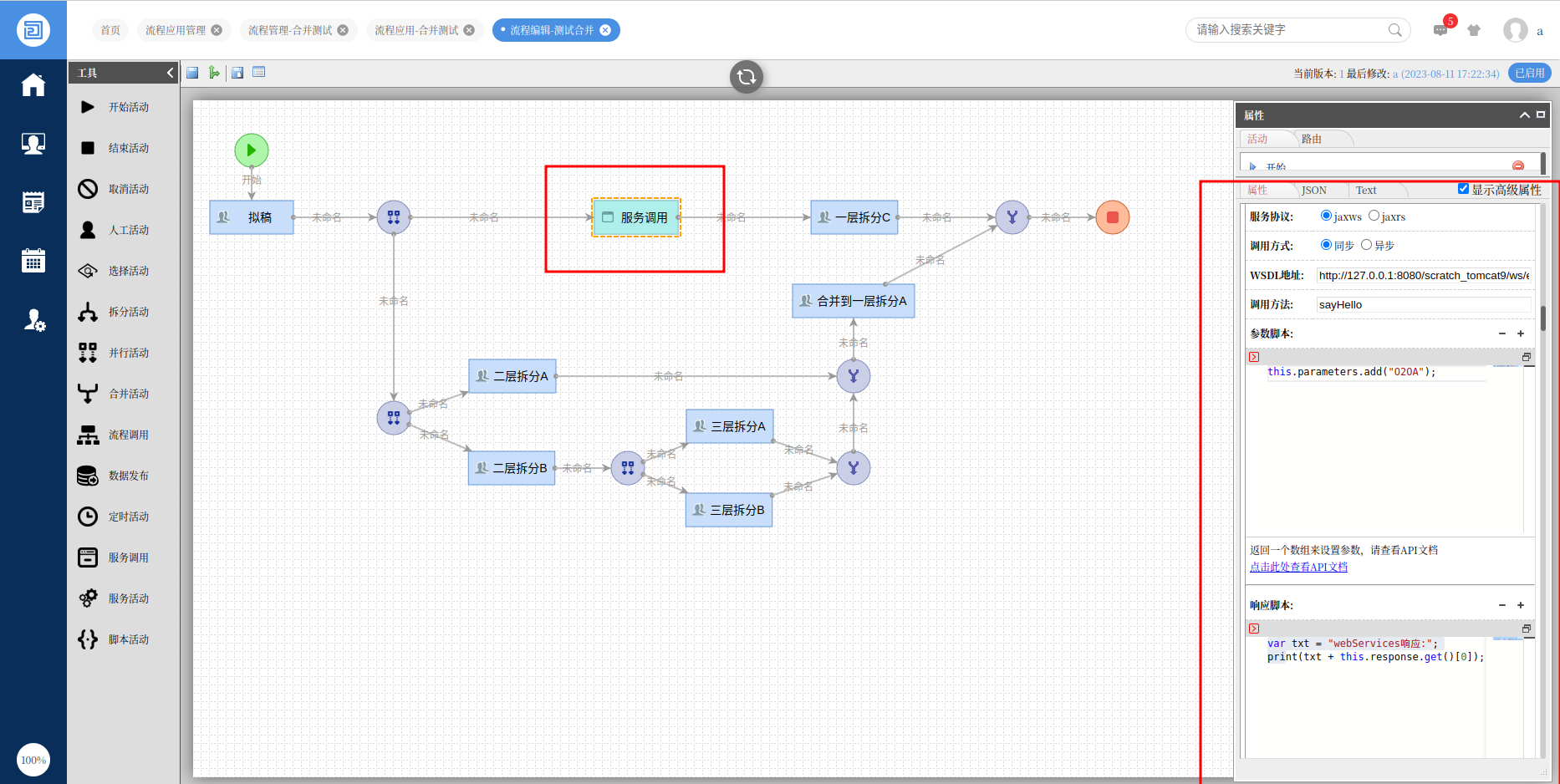Switch to the 流程管理-合并测试 tab

coord(290,30)
